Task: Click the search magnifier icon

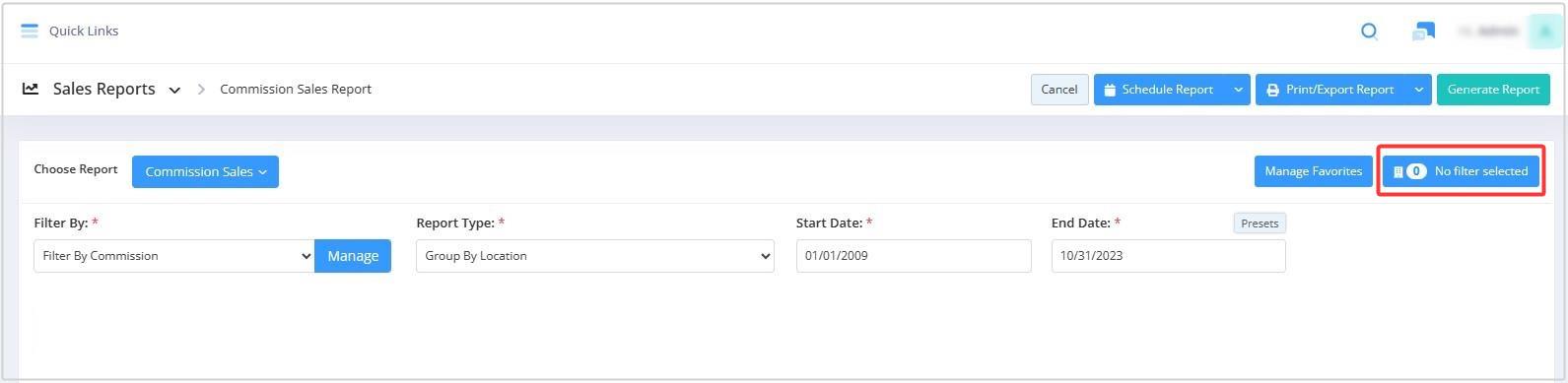Action: click(1369, 32)
